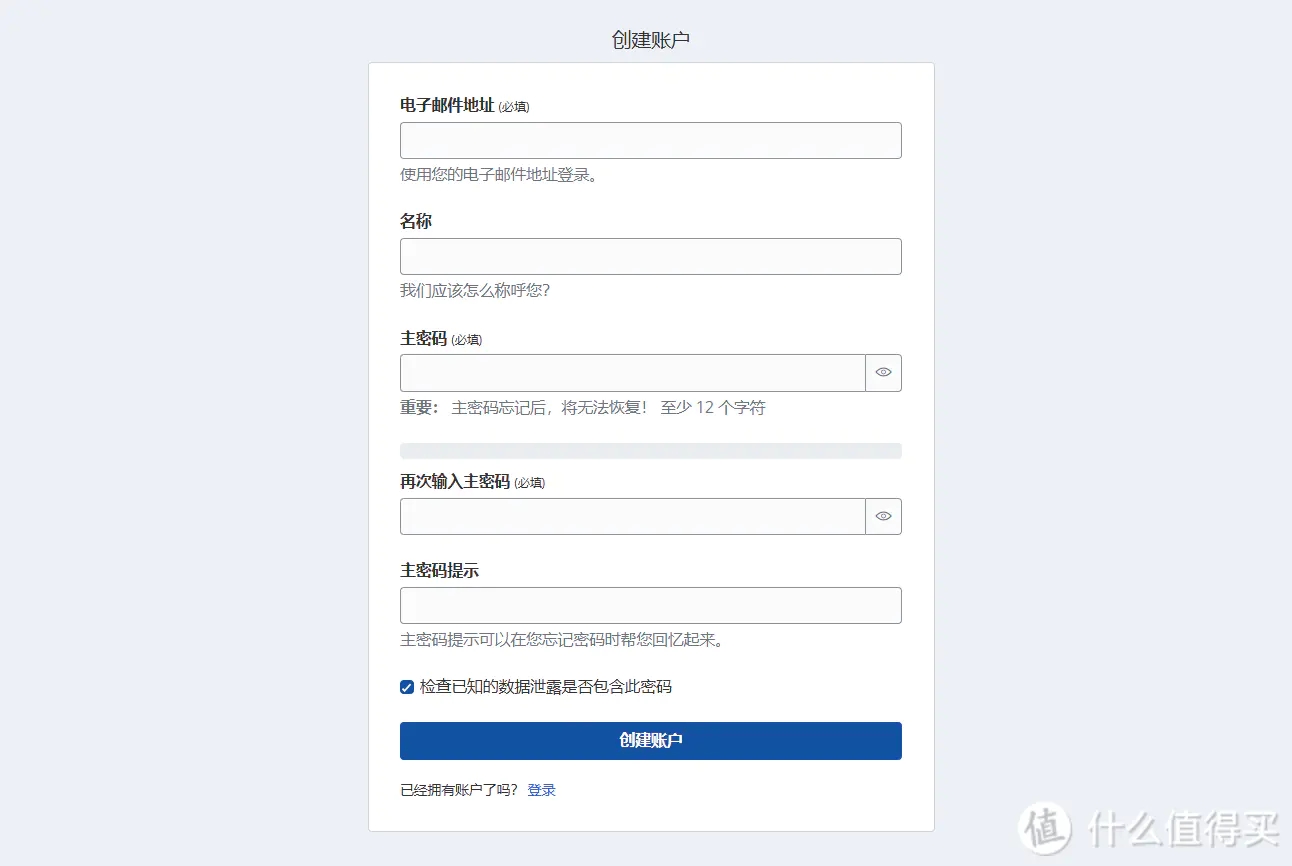Select the 主密码提示 input box
1292x866 pixels.
[x=651, y=605]
